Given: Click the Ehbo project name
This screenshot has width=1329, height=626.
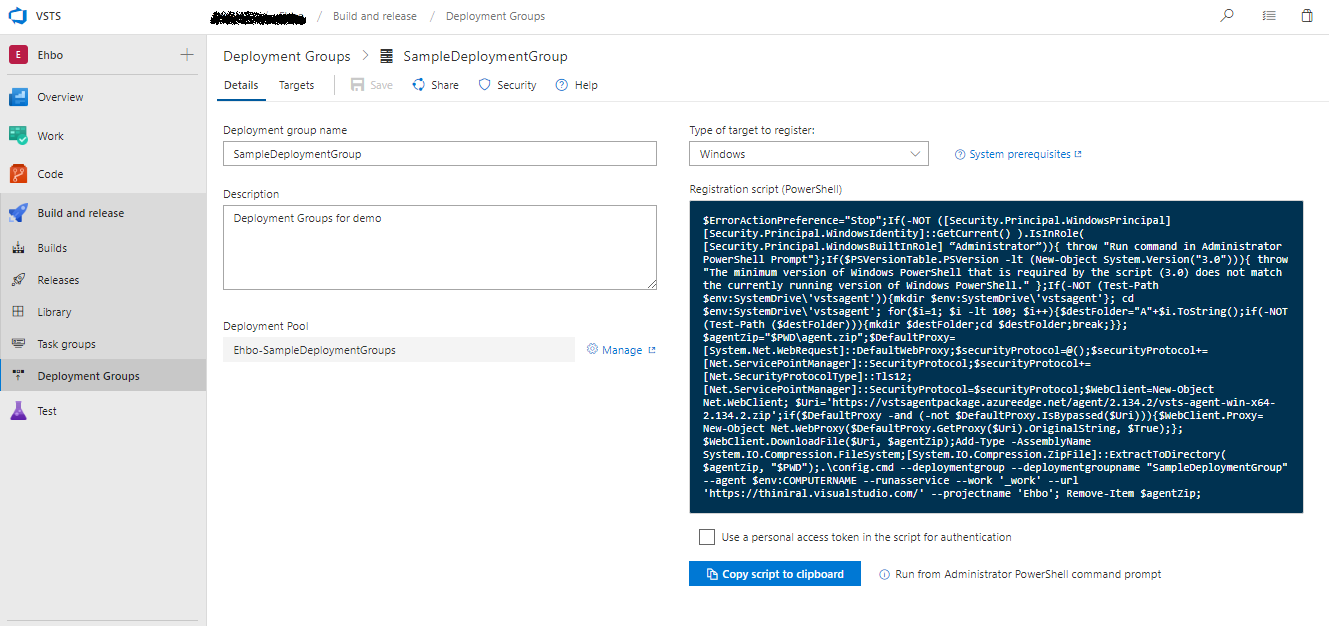Looking at the screenshot, I should [x=50, y=55].
